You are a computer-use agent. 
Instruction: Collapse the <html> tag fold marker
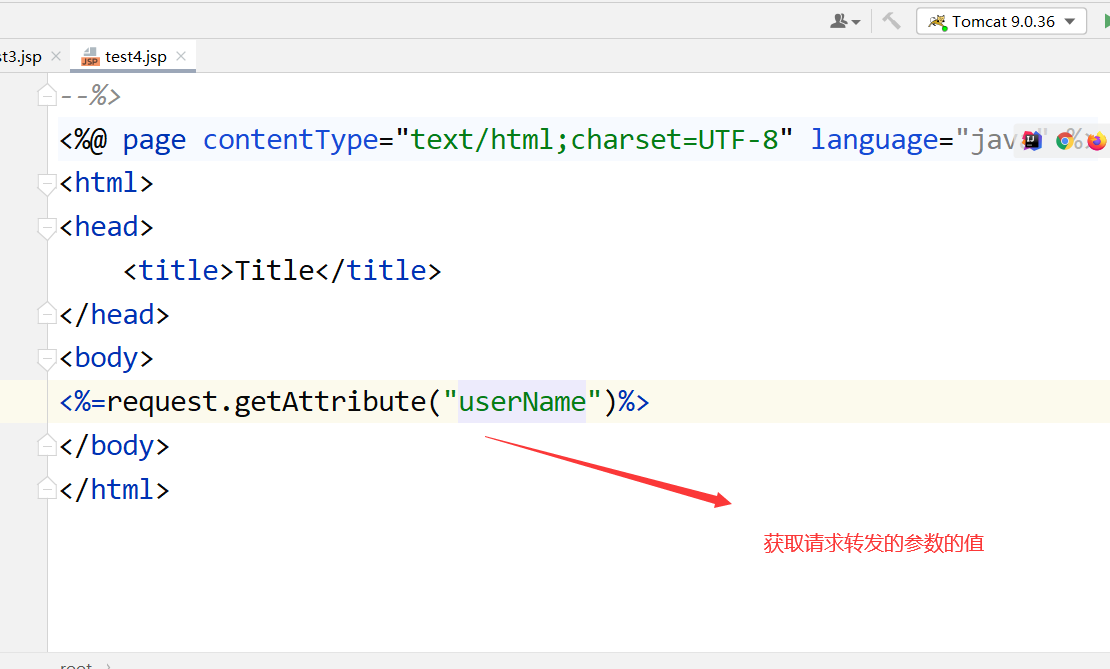[47, 184]
